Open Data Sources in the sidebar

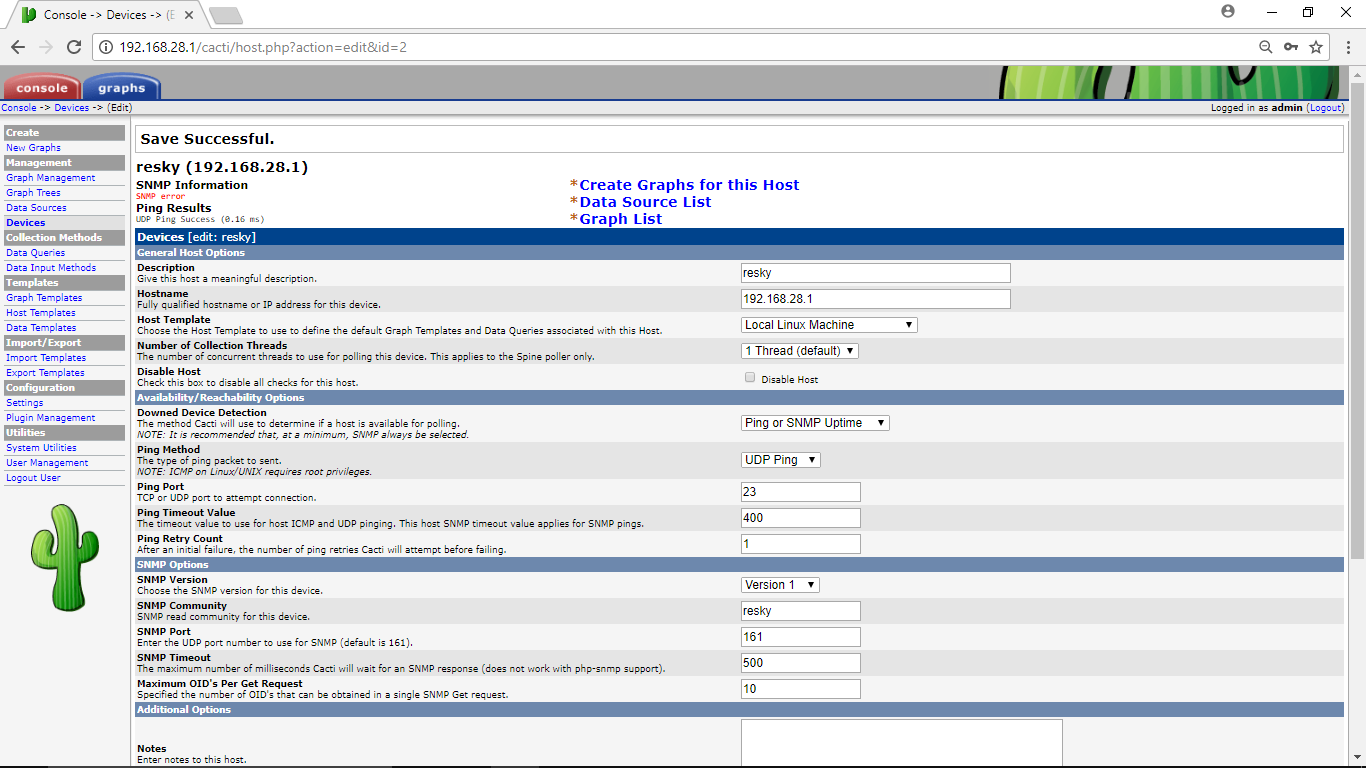[36, 208]
